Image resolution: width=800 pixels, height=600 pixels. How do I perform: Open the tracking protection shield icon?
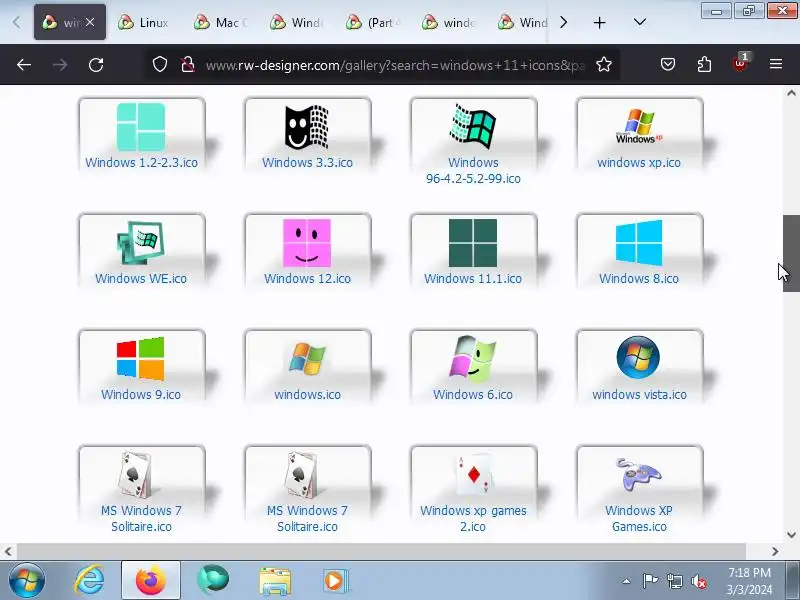coord(160,64)
